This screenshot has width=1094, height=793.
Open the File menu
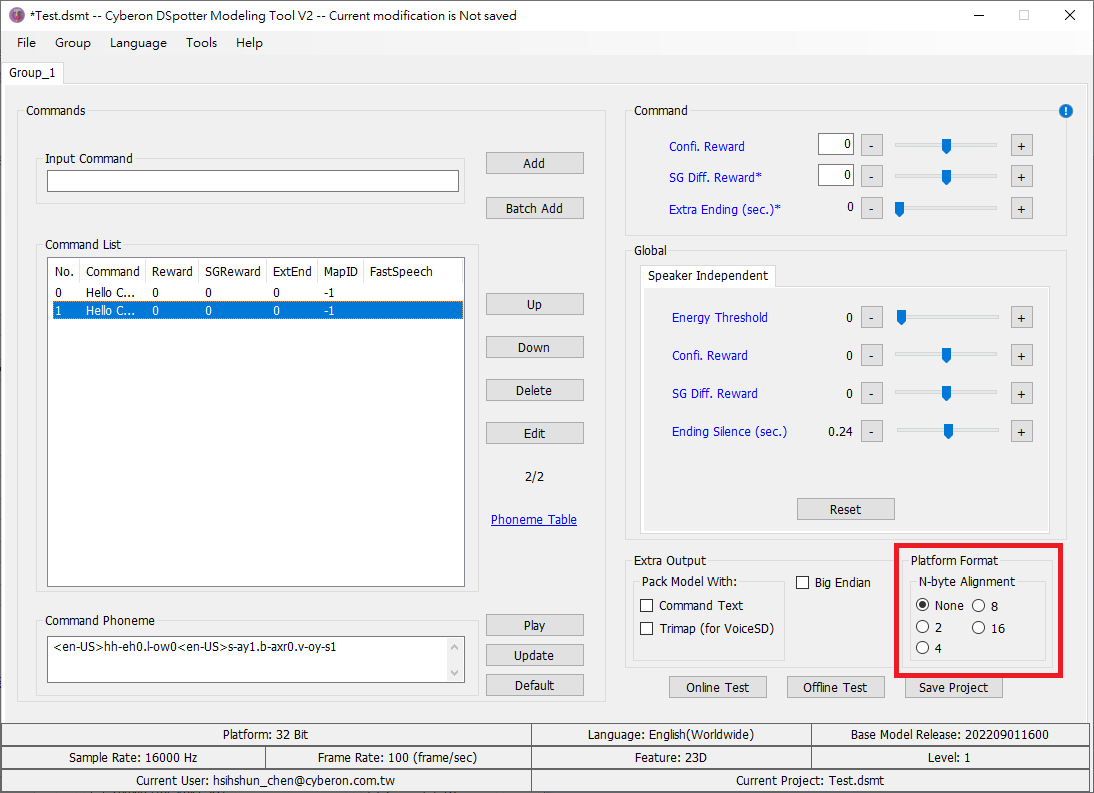tap(27, 43)
